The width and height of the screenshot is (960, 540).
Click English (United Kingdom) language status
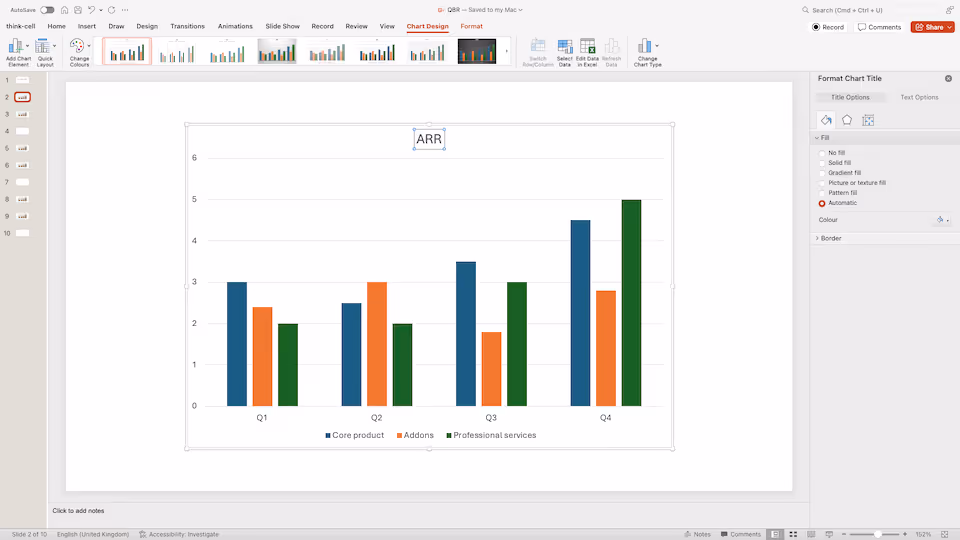(93, 534)
